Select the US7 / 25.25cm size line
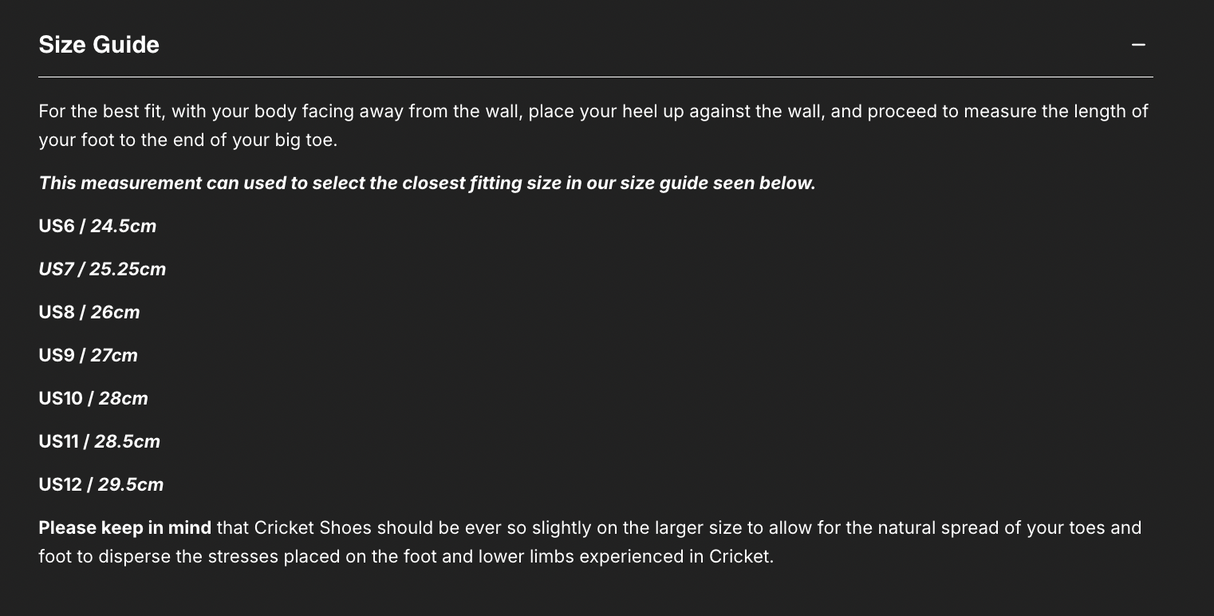This screenshot has height=616, width=1214. (x=102, y=269)
